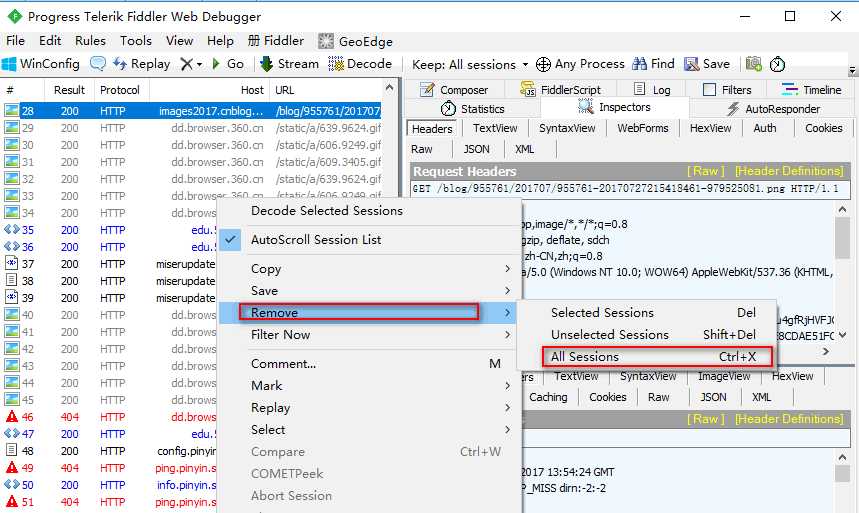Switch to the AutoResponder tab
Viewport: 859px width, 513px height.
[x=774, y=109]
